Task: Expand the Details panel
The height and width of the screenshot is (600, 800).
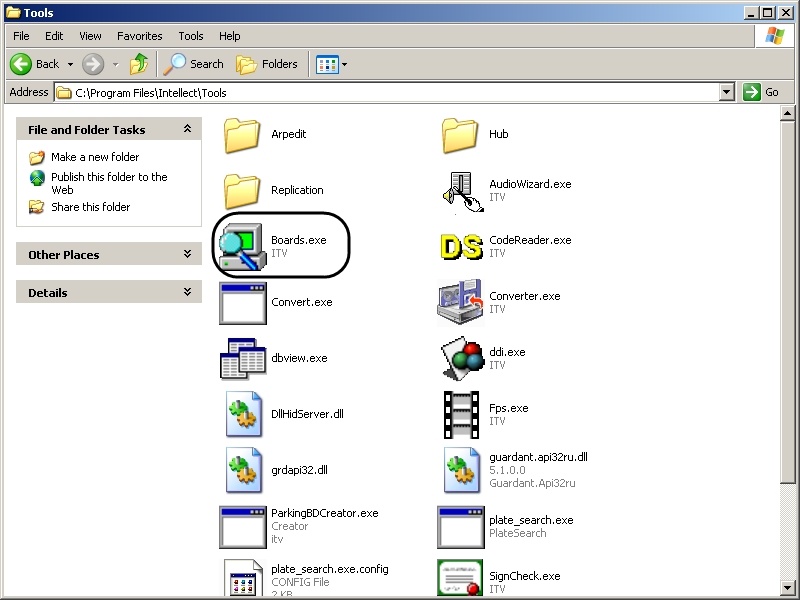Action: pyautogui.click(x=187, y=292)
